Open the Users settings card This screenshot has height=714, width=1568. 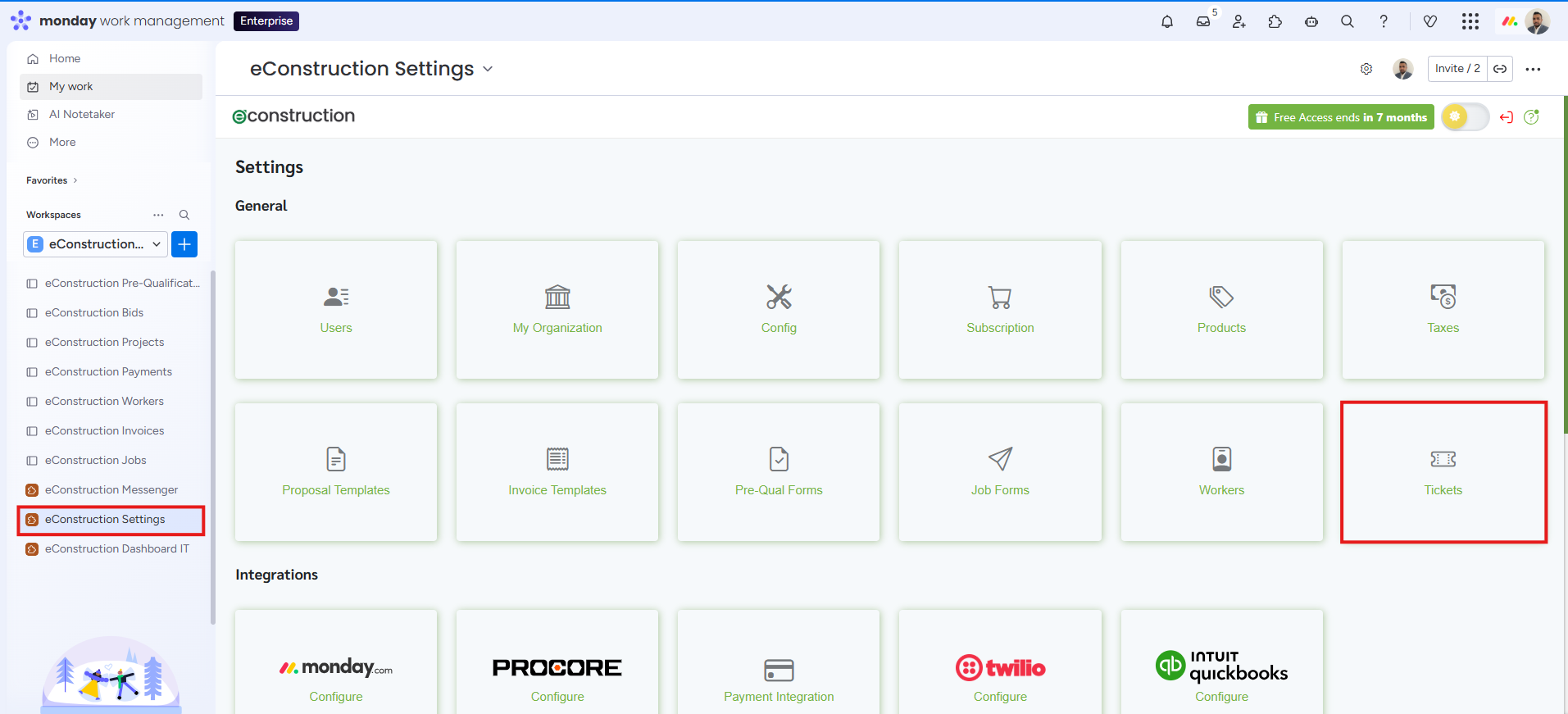click(x=336, y=310)
